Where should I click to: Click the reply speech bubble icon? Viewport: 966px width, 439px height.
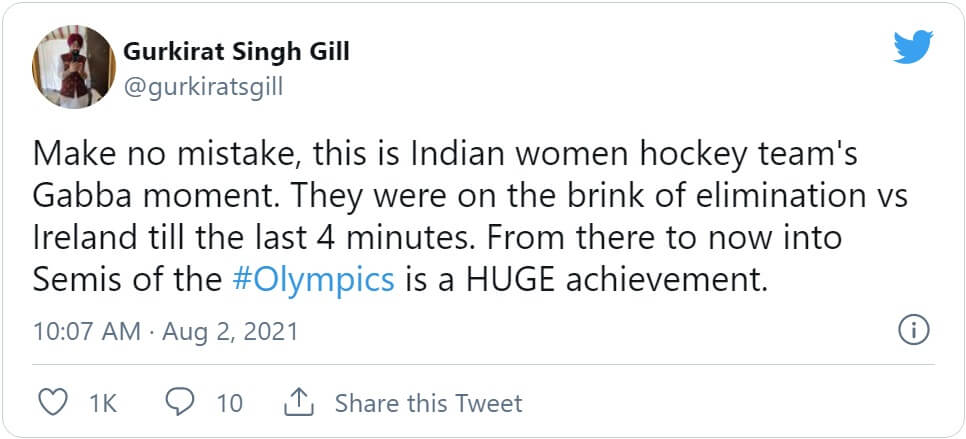point(178,403)
